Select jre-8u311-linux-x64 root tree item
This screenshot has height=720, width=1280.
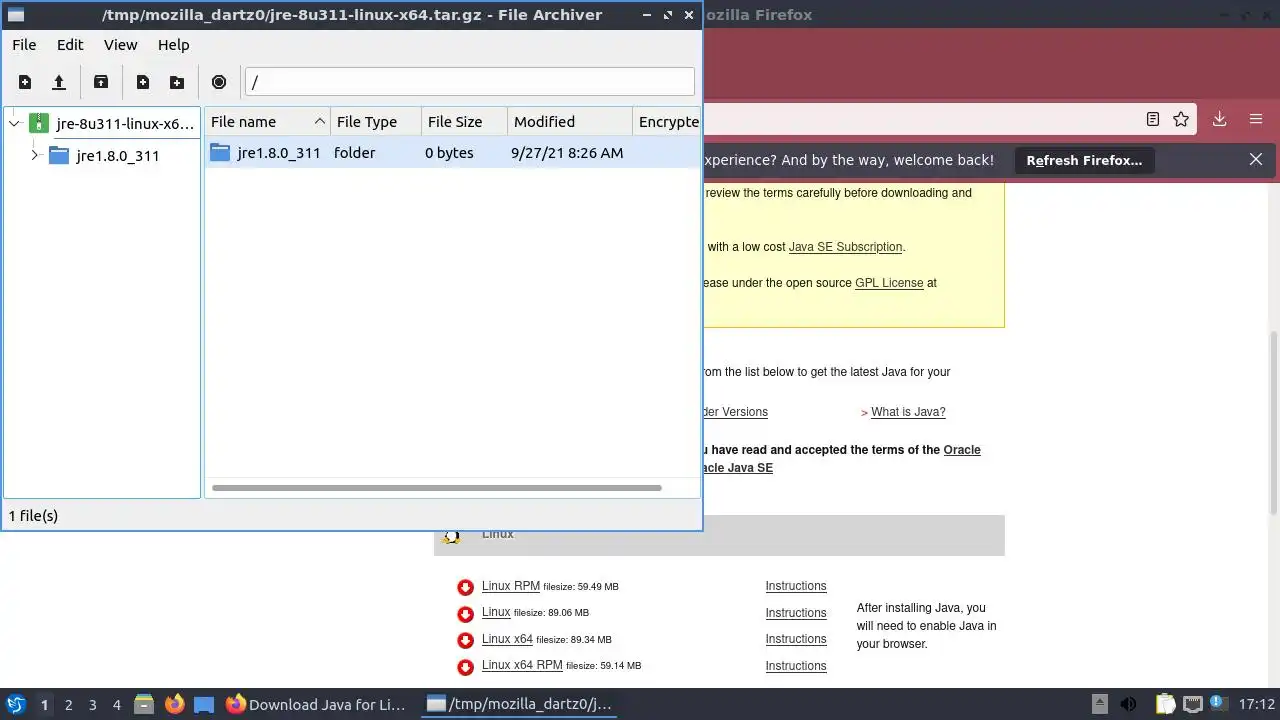point(125,124)
